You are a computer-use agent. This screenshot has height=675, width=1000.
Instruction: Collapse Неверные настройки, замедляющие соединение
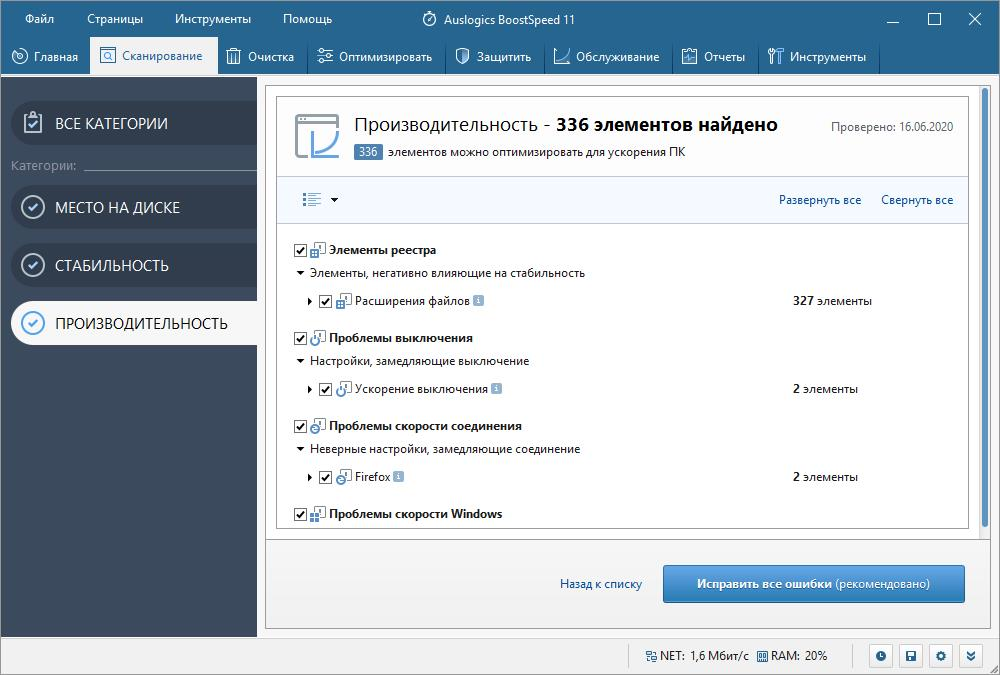click(x=300, y=449)
